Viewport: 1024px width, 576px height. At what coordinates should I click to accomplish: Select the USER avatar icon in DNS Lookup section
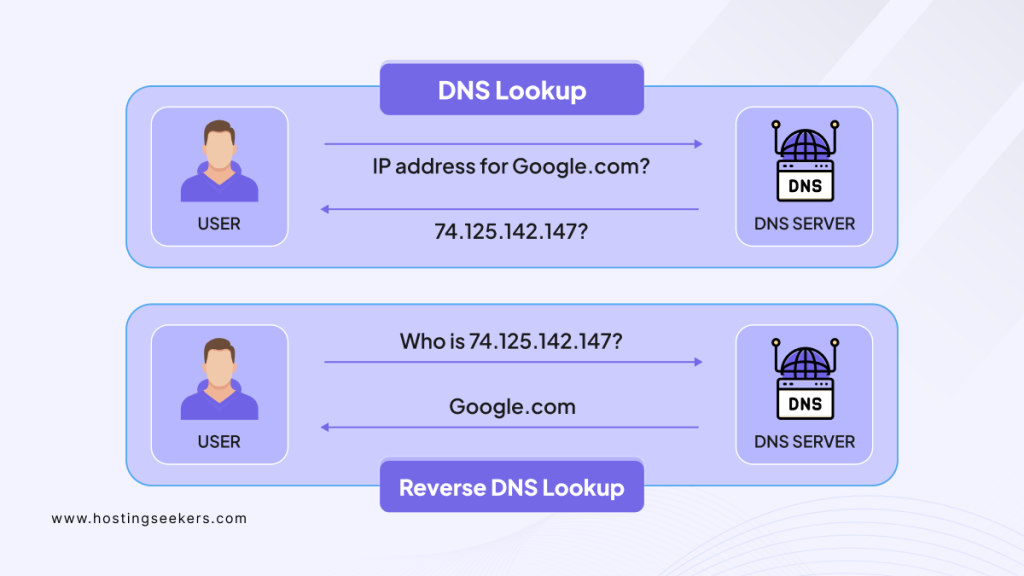point(219,160)
